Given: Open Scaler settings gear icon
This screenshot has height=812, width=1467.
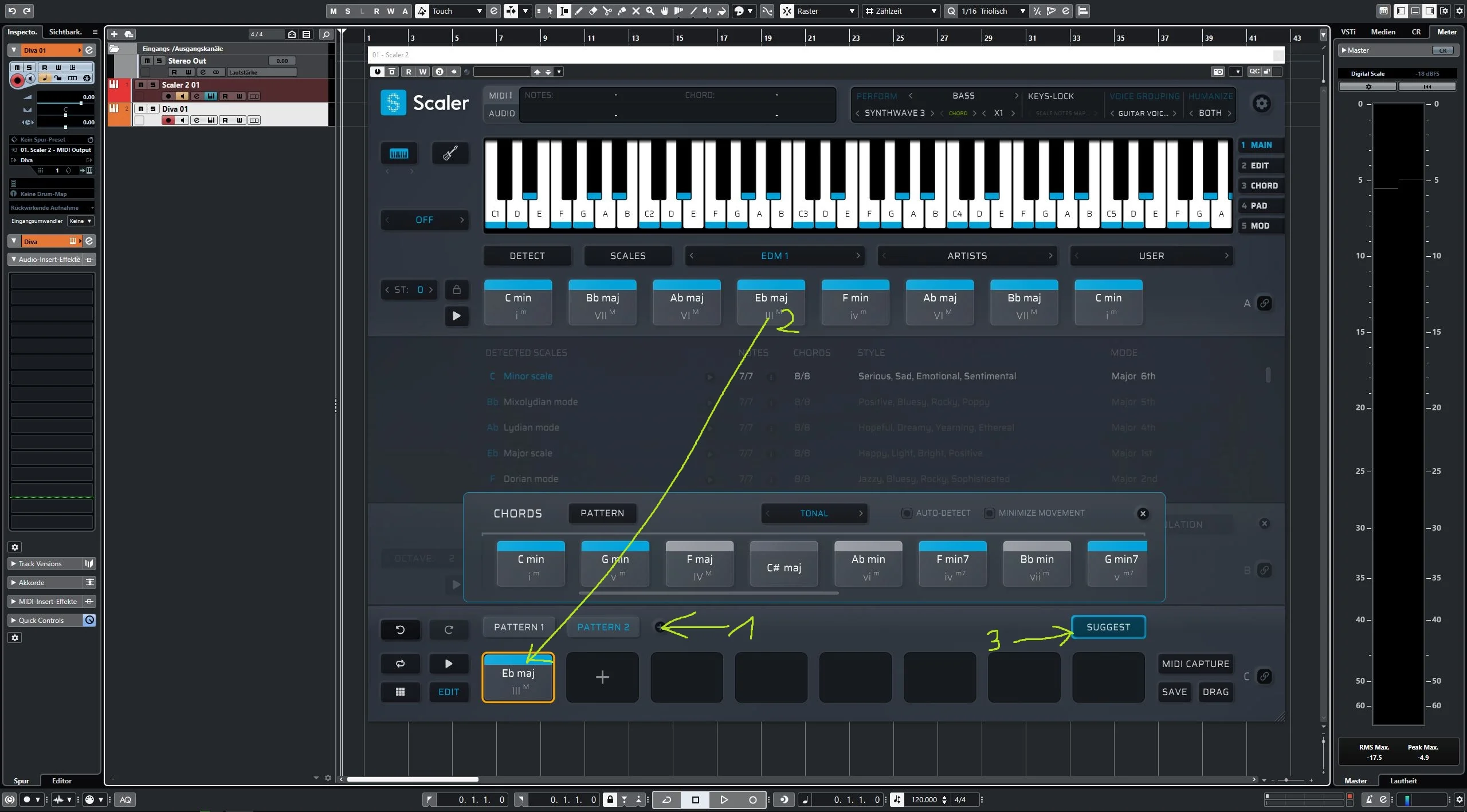Looking at the screenshot, I should tap(1261, 104).
